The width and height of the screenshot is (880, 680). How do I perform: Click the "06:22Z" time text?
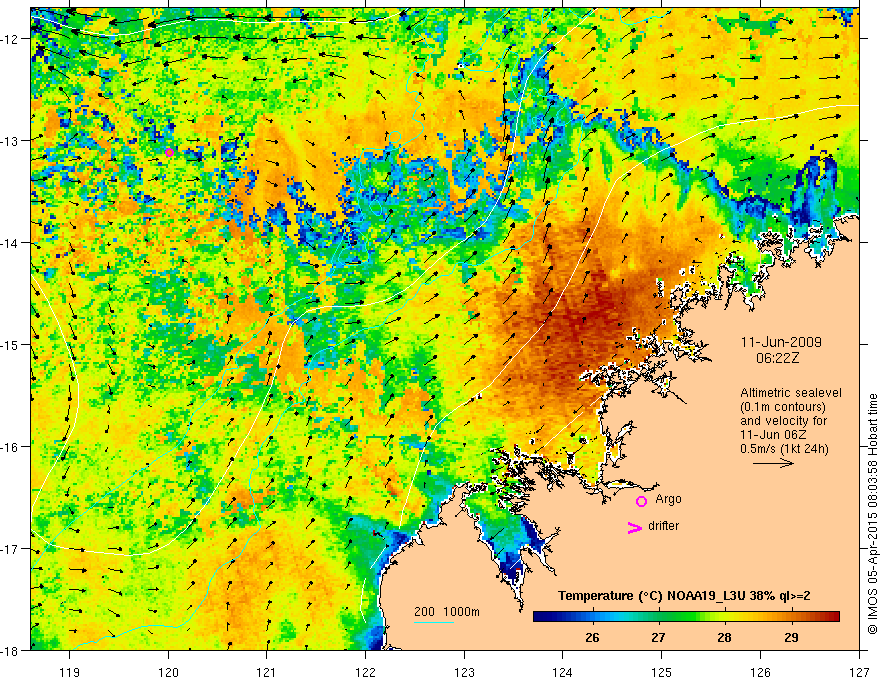778,358
